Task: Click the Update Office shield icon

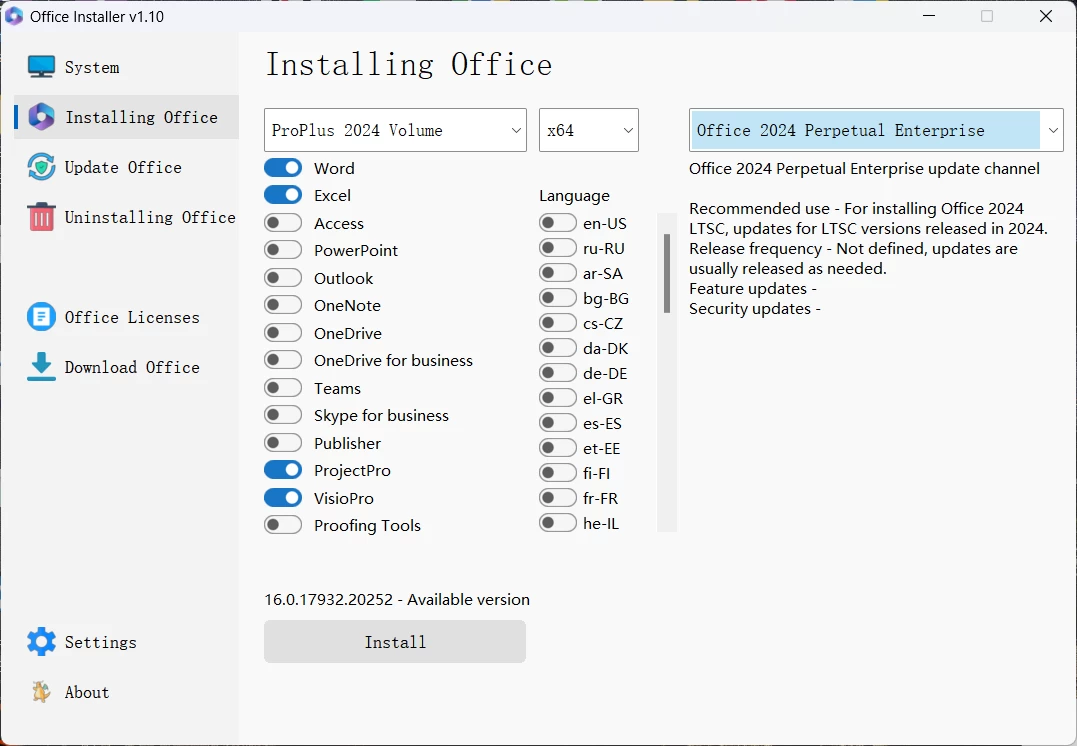Action: (x=41, y=167)
